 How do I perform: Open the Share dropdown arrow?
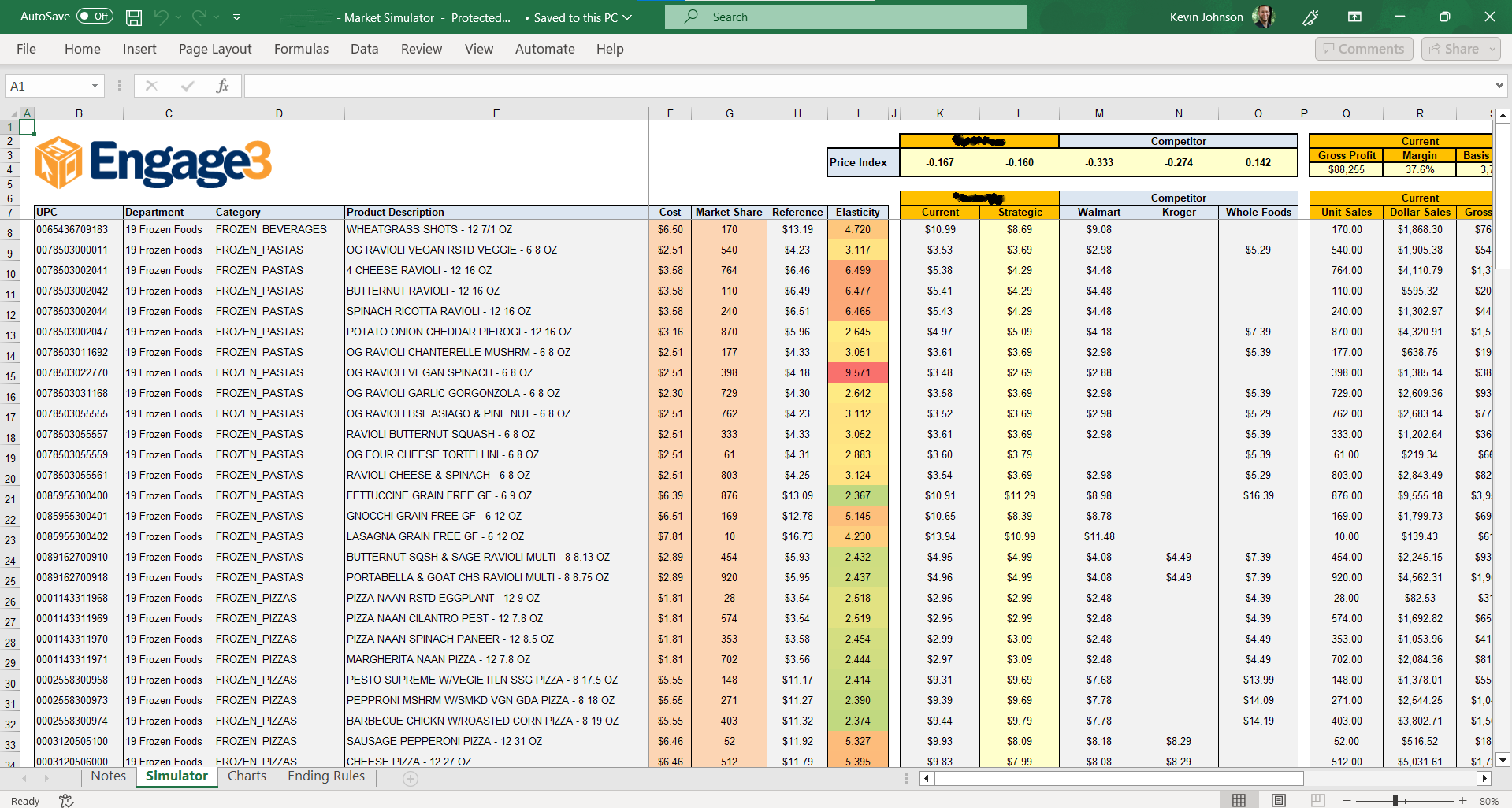click(1492, 49)
